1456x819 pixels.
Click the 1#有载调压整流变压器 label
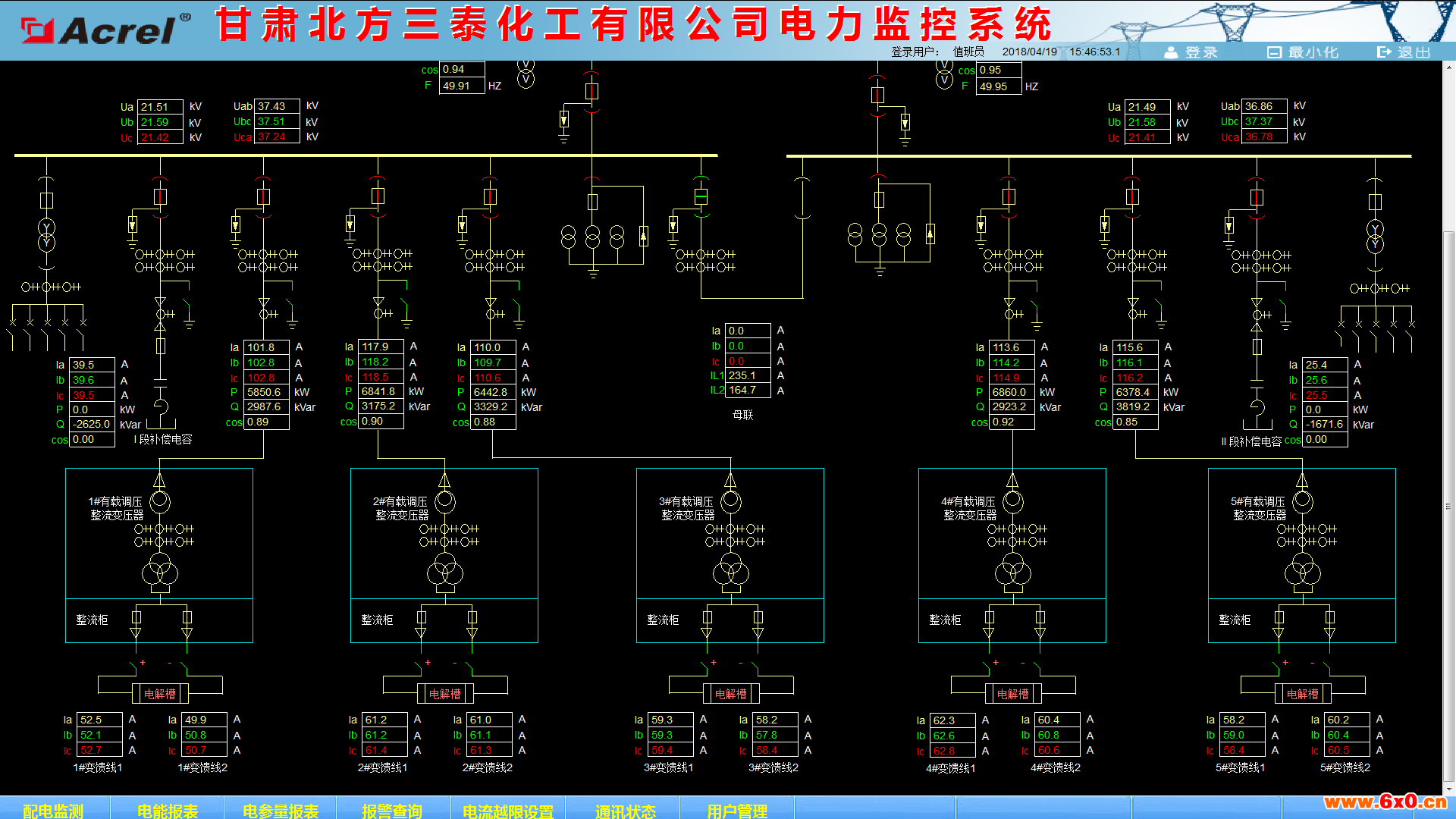[116, 508]
